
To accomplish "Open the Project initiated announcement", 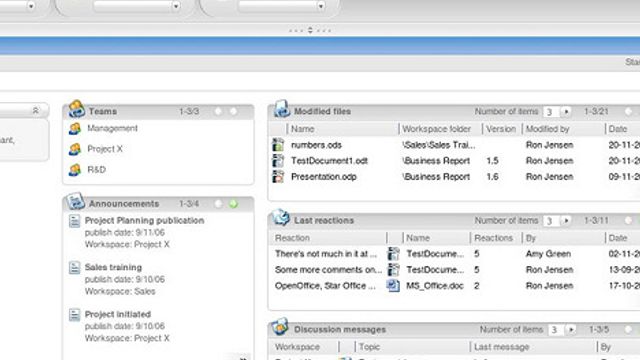I will (x=118, y=314).
